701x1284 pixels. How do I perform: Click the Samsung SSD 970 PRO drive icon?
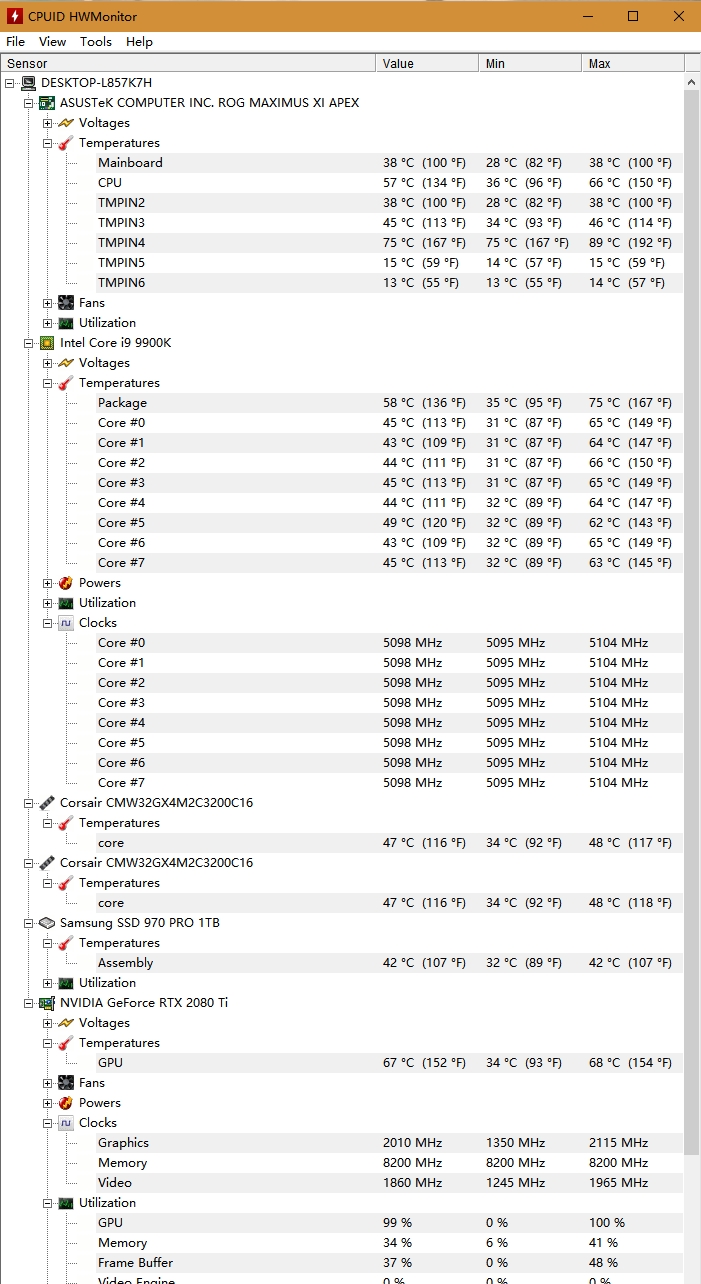coord(47,923)
